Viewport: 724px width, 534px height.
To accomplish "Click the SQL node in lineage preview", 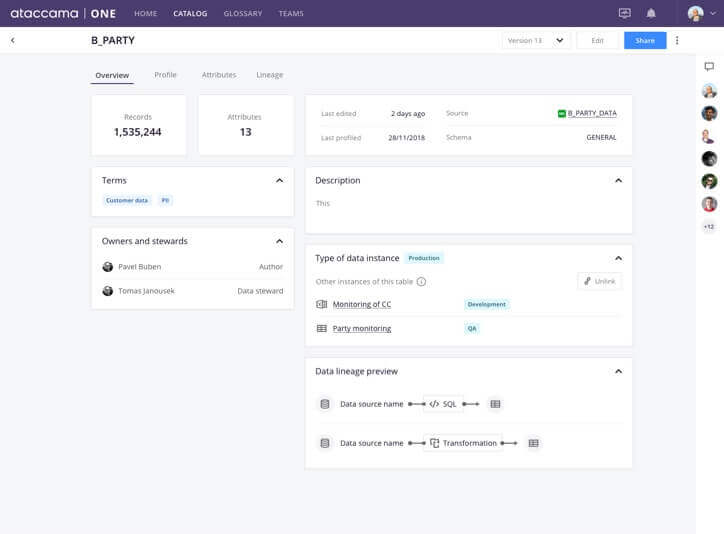I will coord(443,404).
